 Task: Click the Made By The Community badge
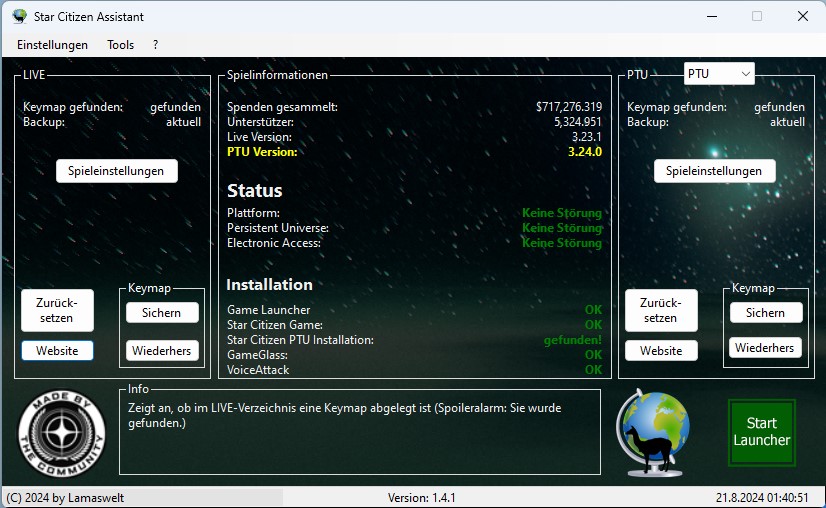(x=62, y=434)
